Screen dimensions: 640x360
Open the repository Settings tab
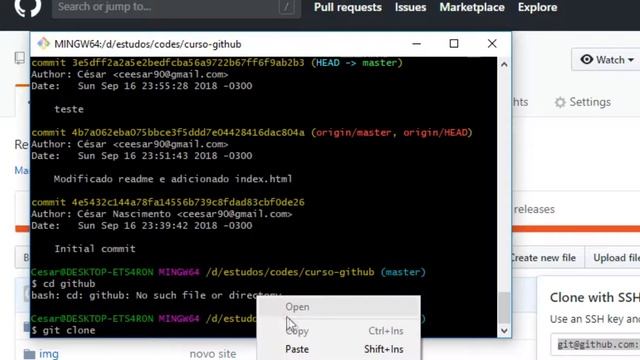pyautogui.click(x=582, y=102)
